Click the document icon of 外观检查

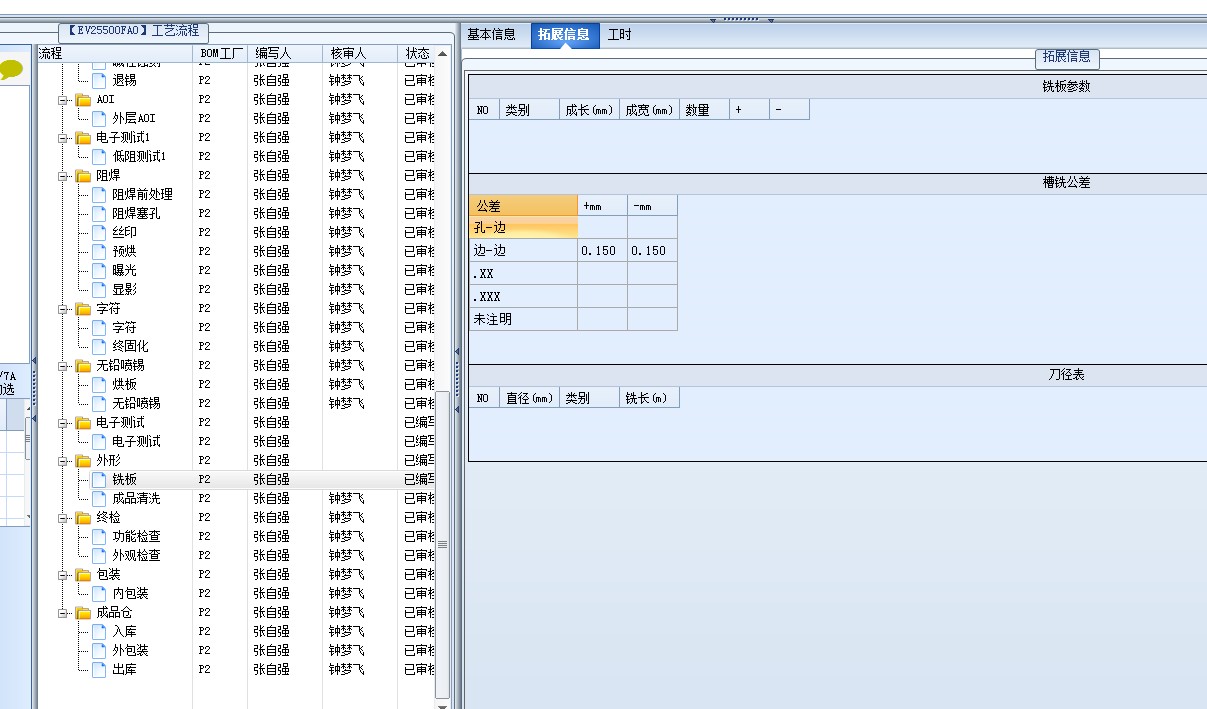click(x=99, y=555)
